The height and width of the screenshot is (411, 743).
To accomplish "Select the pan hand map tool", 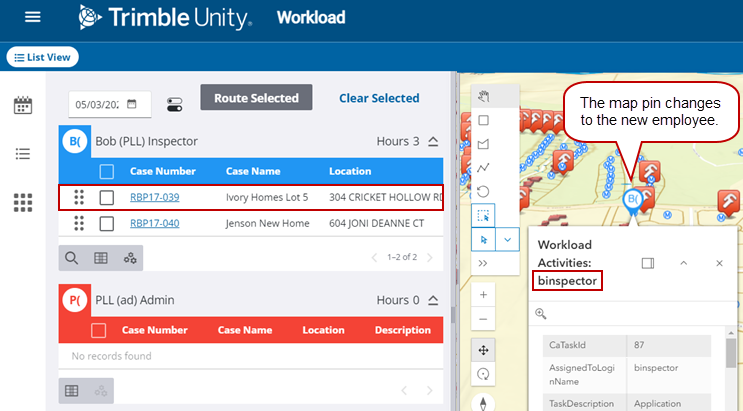I will pos(483,97).
